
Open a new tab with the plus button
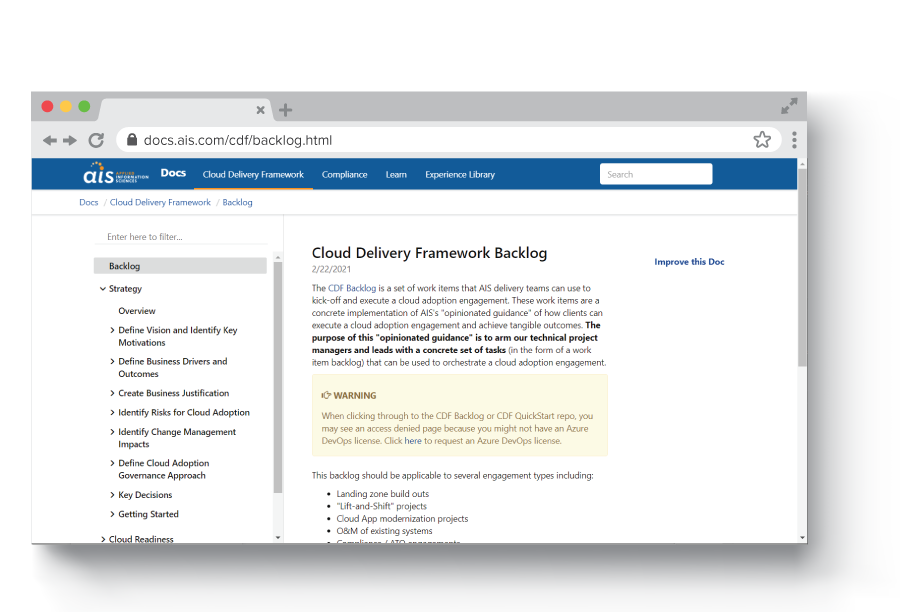click(285, 110)
